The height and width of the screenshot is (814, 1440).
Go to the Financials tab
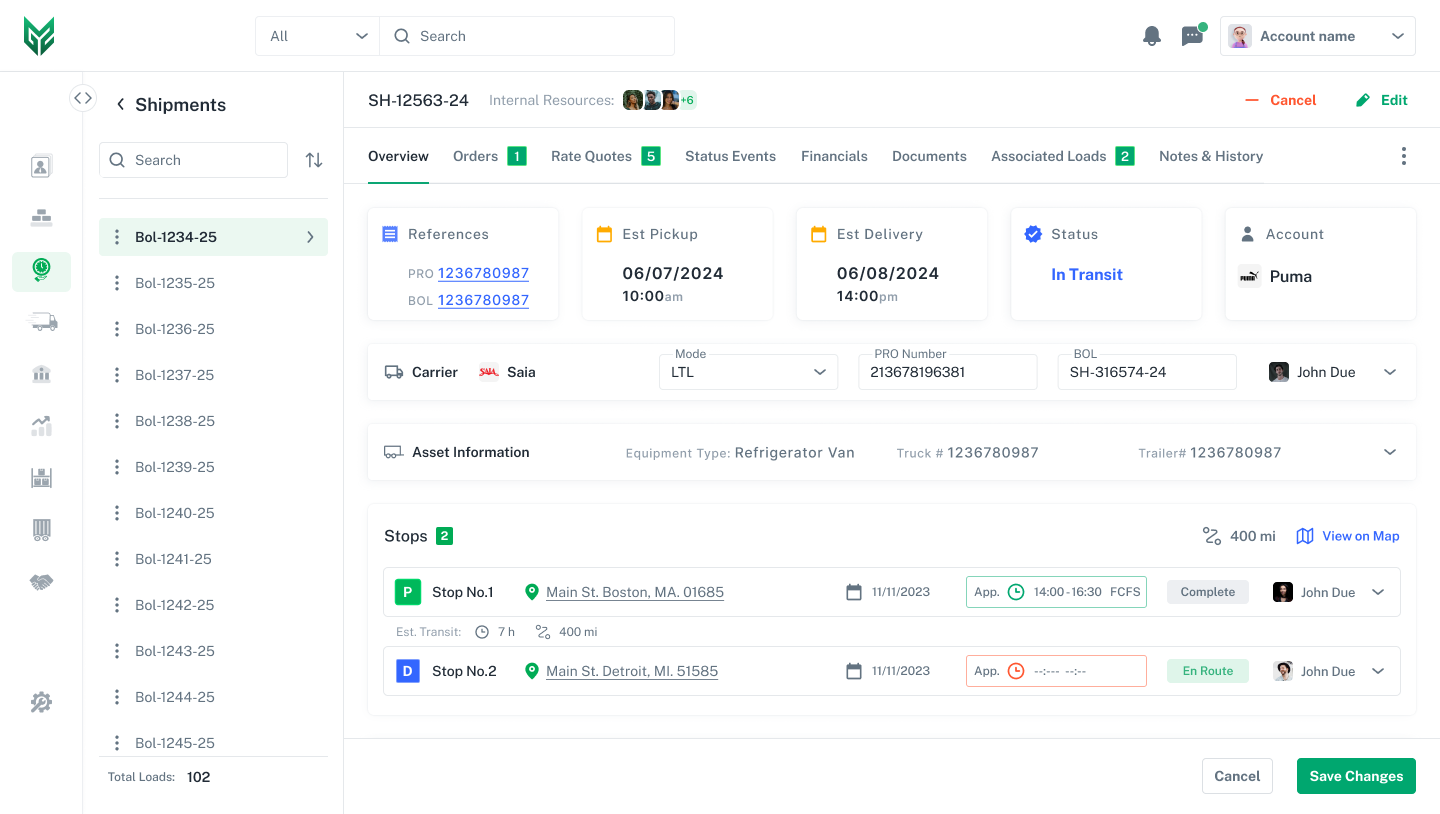click(x=834, y=156)
